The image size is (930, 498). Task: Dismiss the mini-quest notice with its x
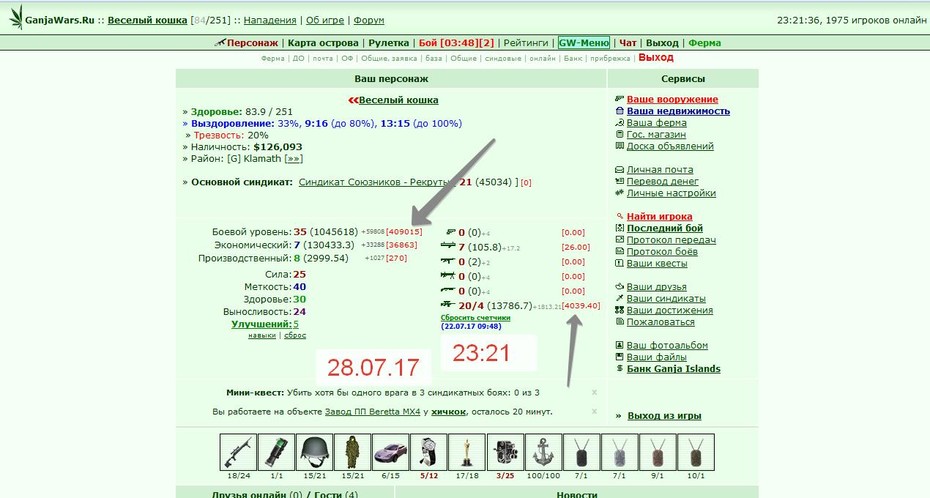click(x=594, y=392)
